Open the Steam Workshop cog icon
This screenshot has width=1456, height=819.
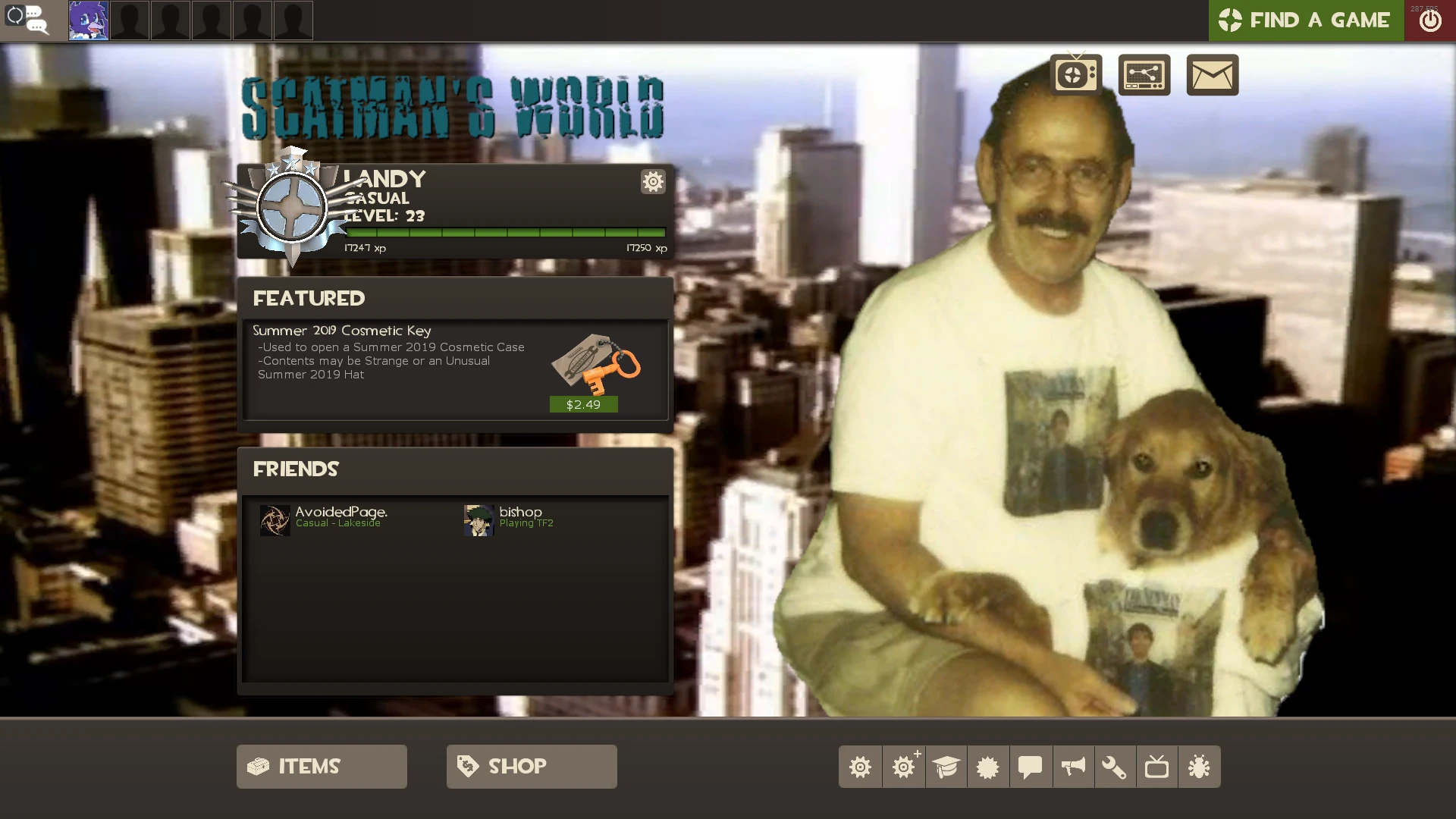click(x=988, y=767)
